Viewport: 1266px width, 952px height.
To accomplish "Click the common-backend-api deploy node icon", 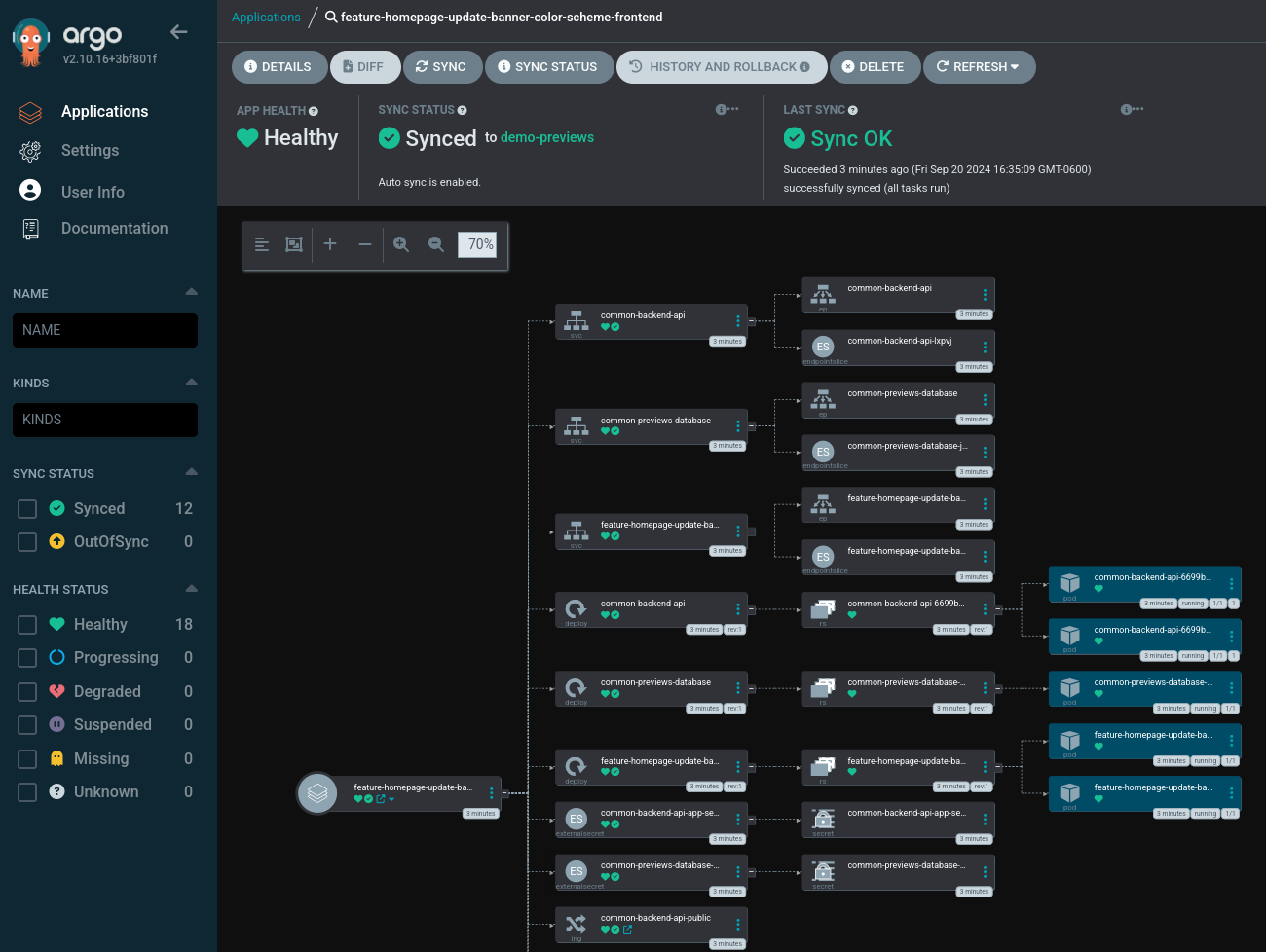I will pyautogui.click(x=577, y=609).
